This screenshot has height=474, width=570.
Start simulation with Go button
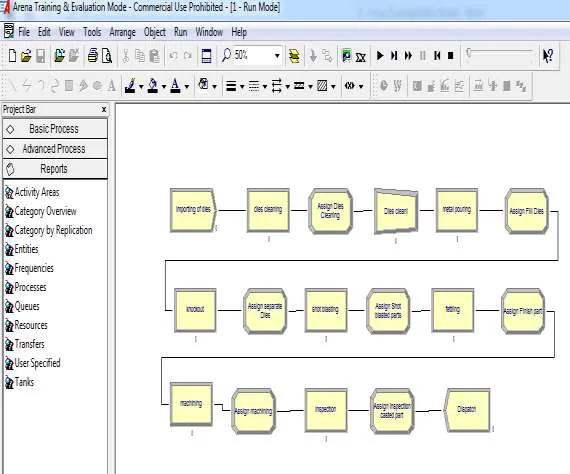click(380, 56)
